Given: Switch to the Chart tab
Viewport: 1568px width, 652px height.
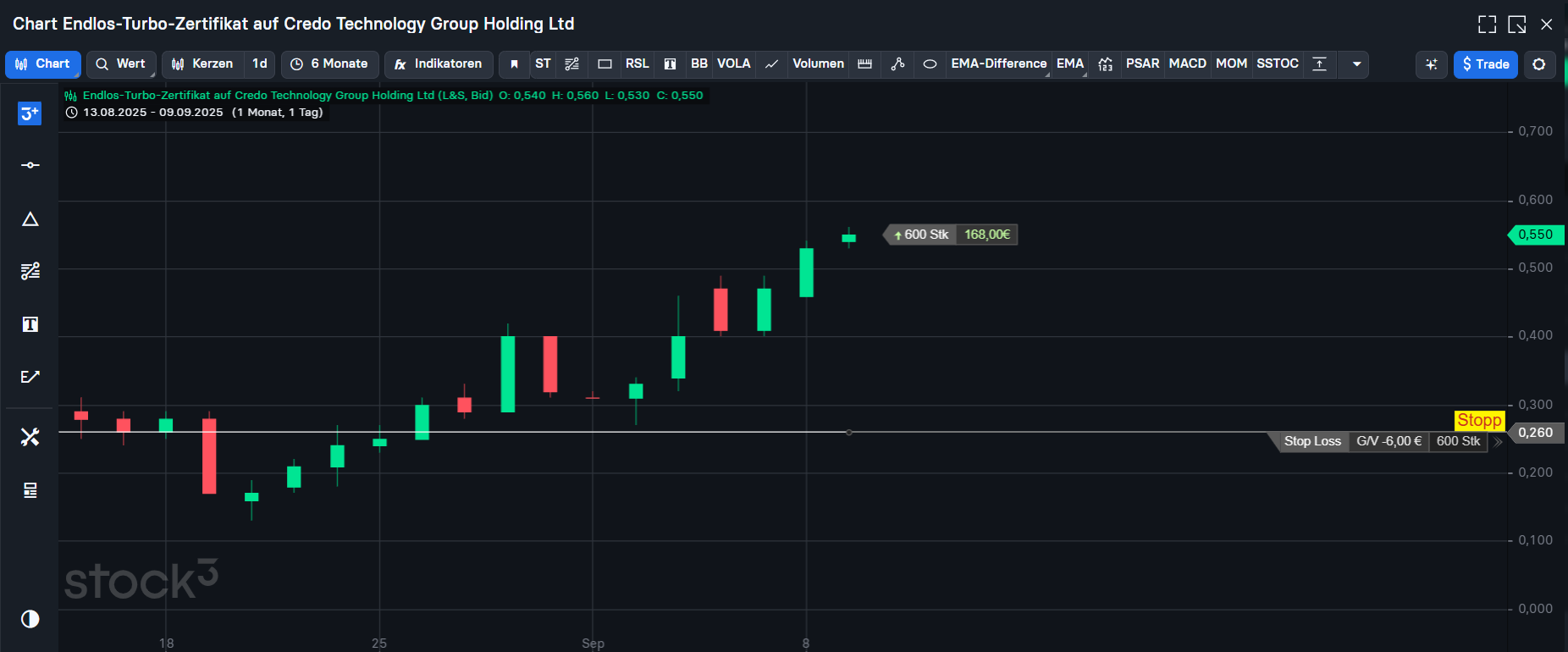Looking at the screenshot, I should 43,64.
